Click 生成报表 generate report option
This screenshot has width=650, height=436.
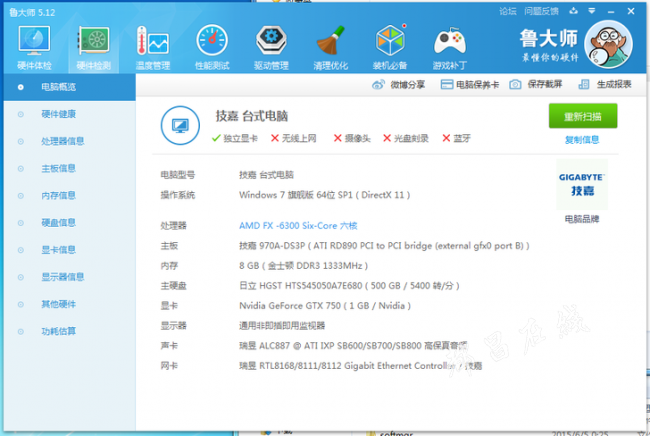click(605, 85)
